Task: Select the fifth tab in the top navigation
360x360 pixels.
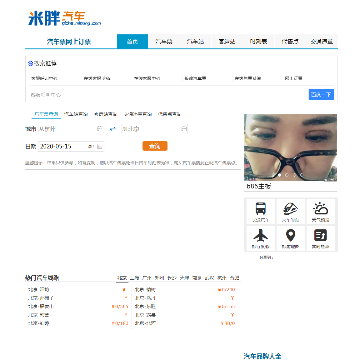Action: click(x=258, y=41)
